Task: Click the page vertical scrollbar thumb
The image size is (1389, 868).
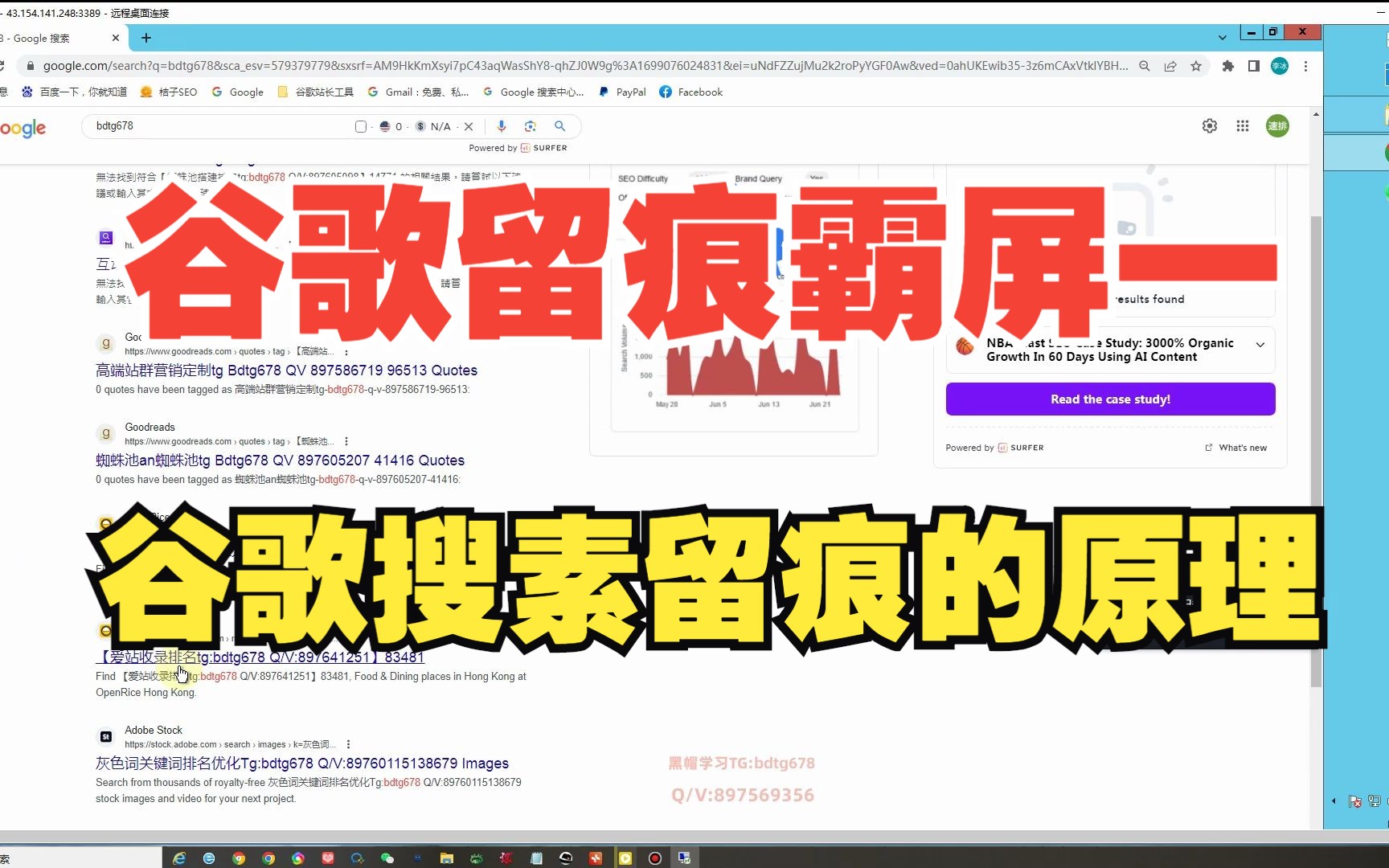Action: [1316, 450]
